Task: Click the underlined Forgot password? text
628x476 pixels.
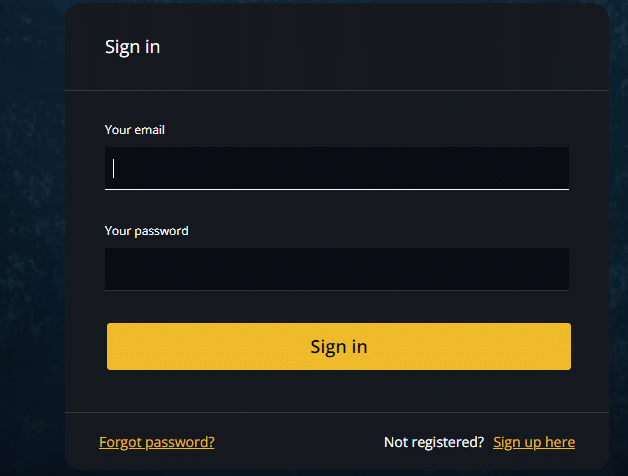Action: (157, 442)
